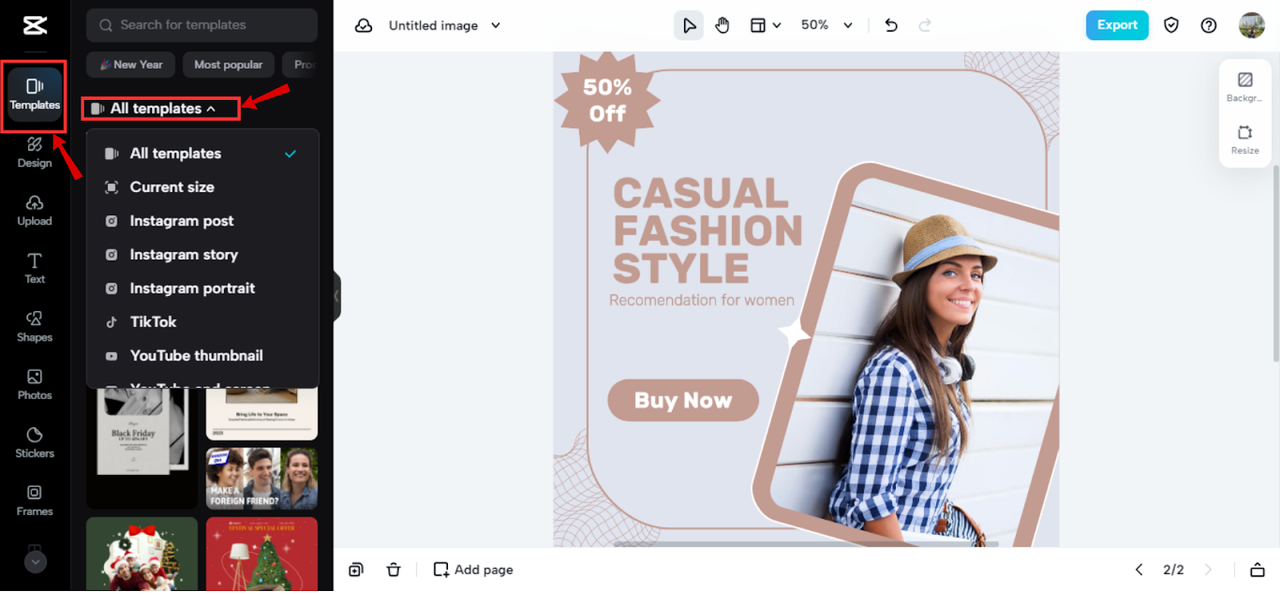Open the help question mark icon

(x=1209, y=26)
